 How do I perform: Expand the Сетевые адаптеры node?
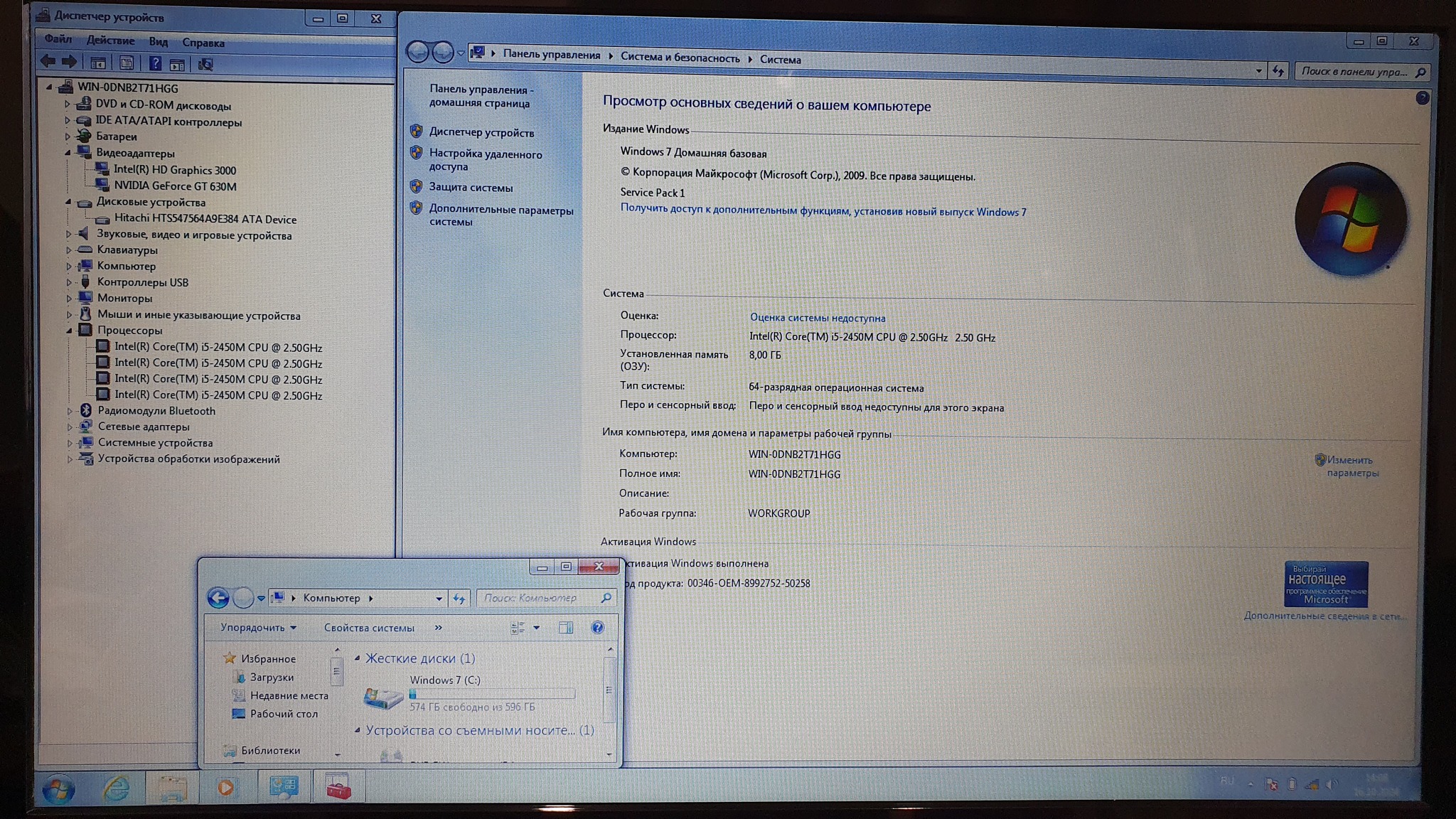click(x=69, y=427)
